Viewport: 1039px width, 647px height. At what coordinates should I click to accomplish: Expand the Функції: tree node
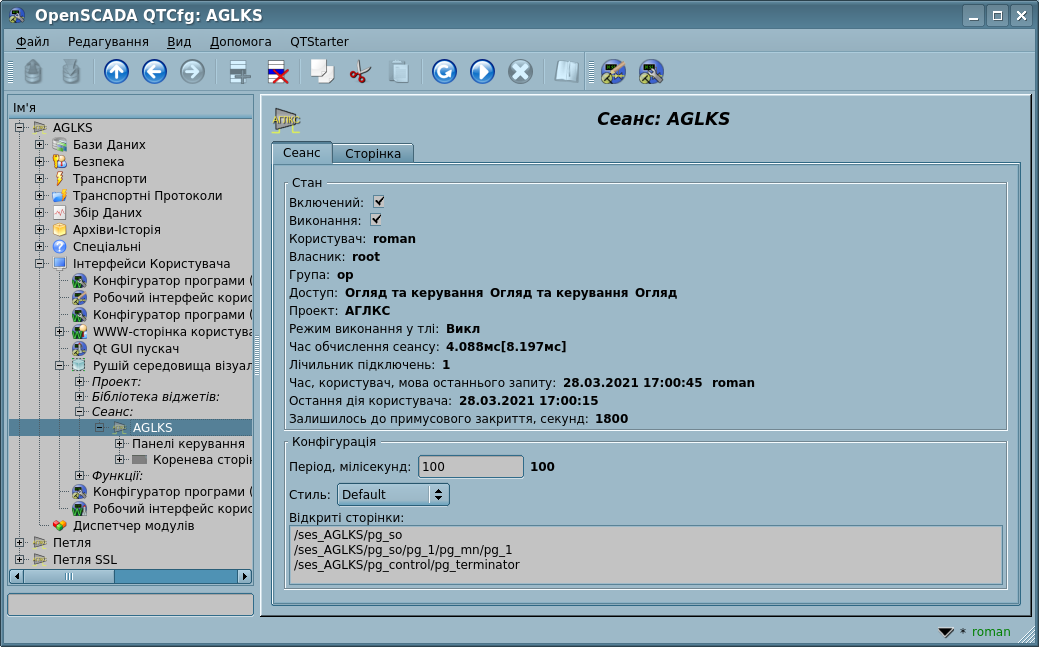tap(80, 475)
